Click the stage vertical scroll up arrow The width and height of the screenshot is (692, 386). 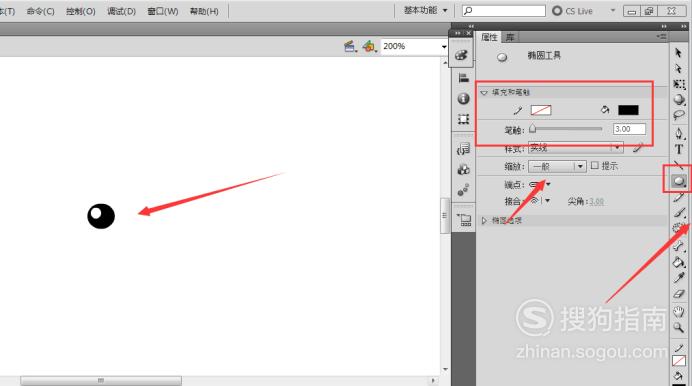click(445, 63)
